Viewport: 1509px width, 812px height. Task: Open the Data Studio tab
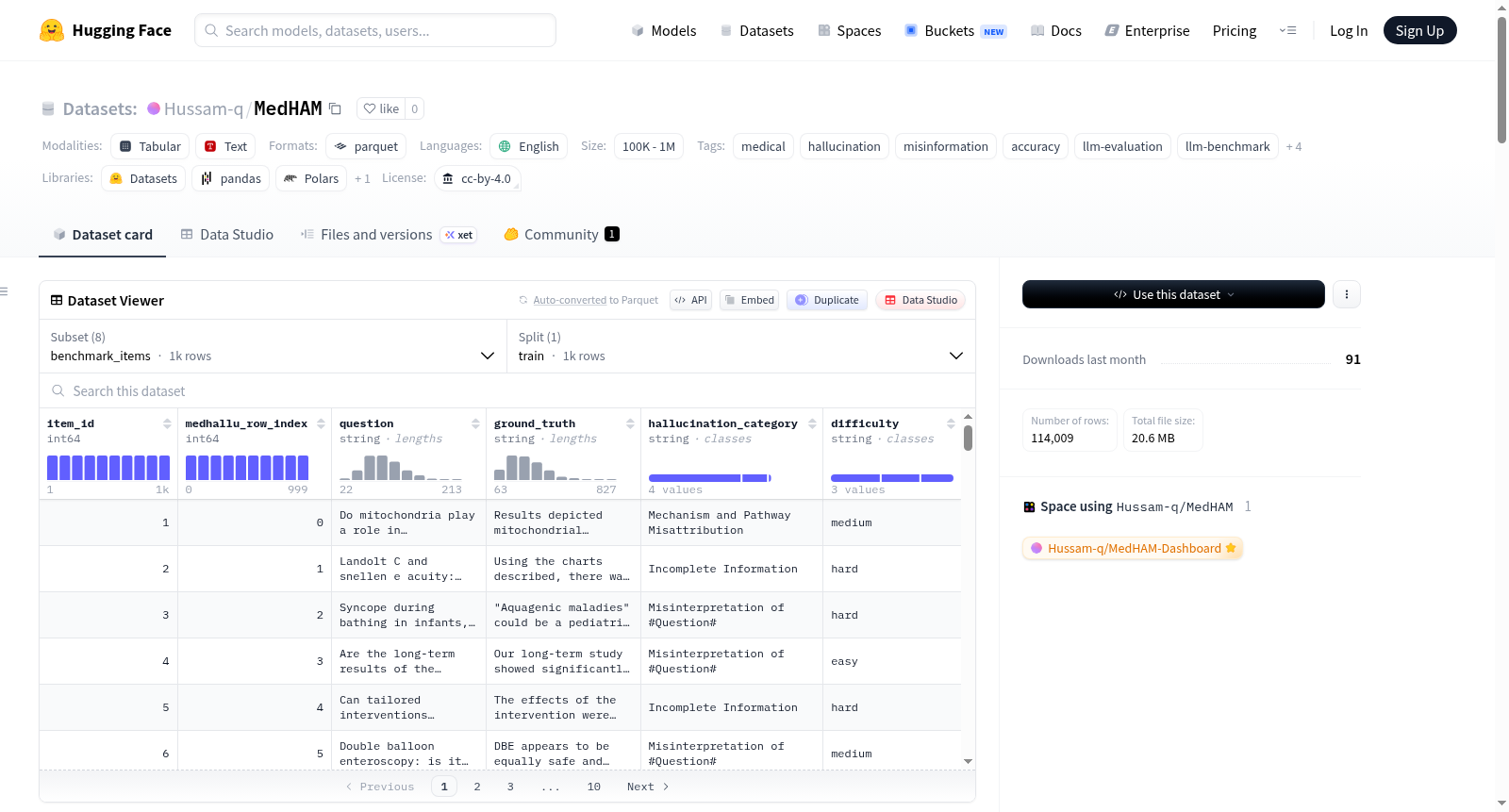pyautogui.click(x=226, y=234)
